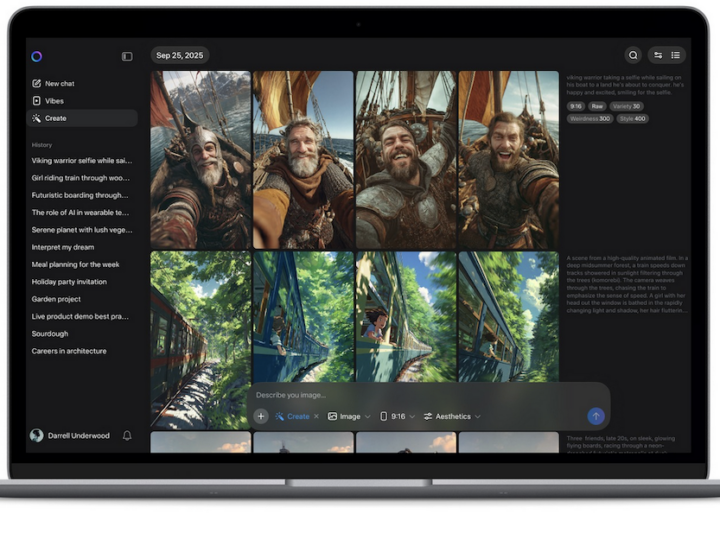Collapse the sidebar with the panel icon
This screenshot has width=720, height=540.
[127, 57]
